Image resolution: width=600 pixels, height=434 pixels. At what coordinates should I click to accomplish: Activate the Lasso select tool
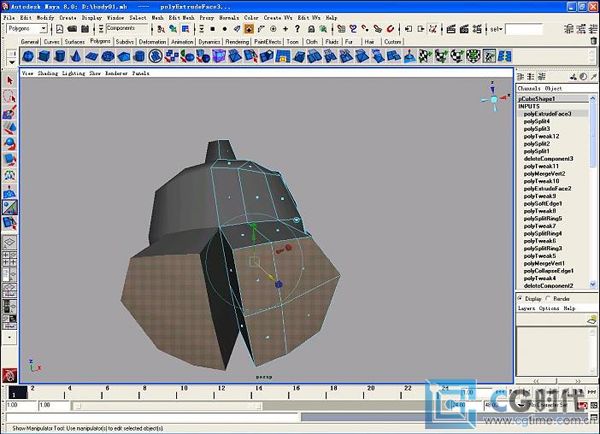point(10,96)
